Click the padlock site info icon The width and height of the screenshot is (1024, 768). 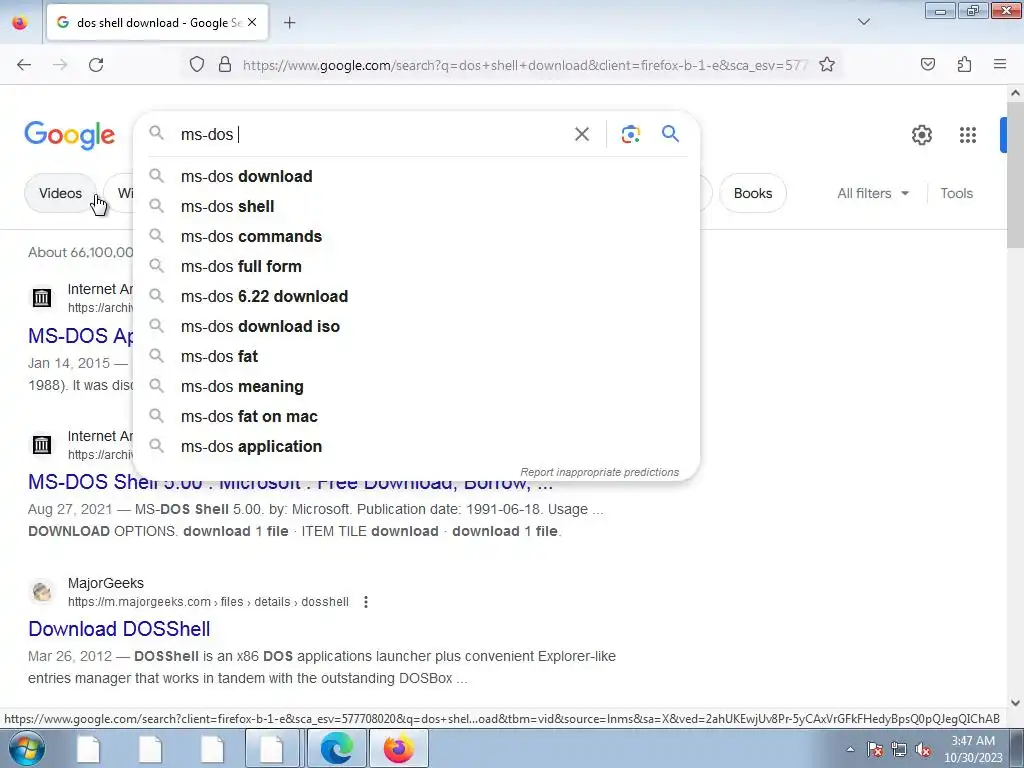pyautogui.click(x=225, y=65)
